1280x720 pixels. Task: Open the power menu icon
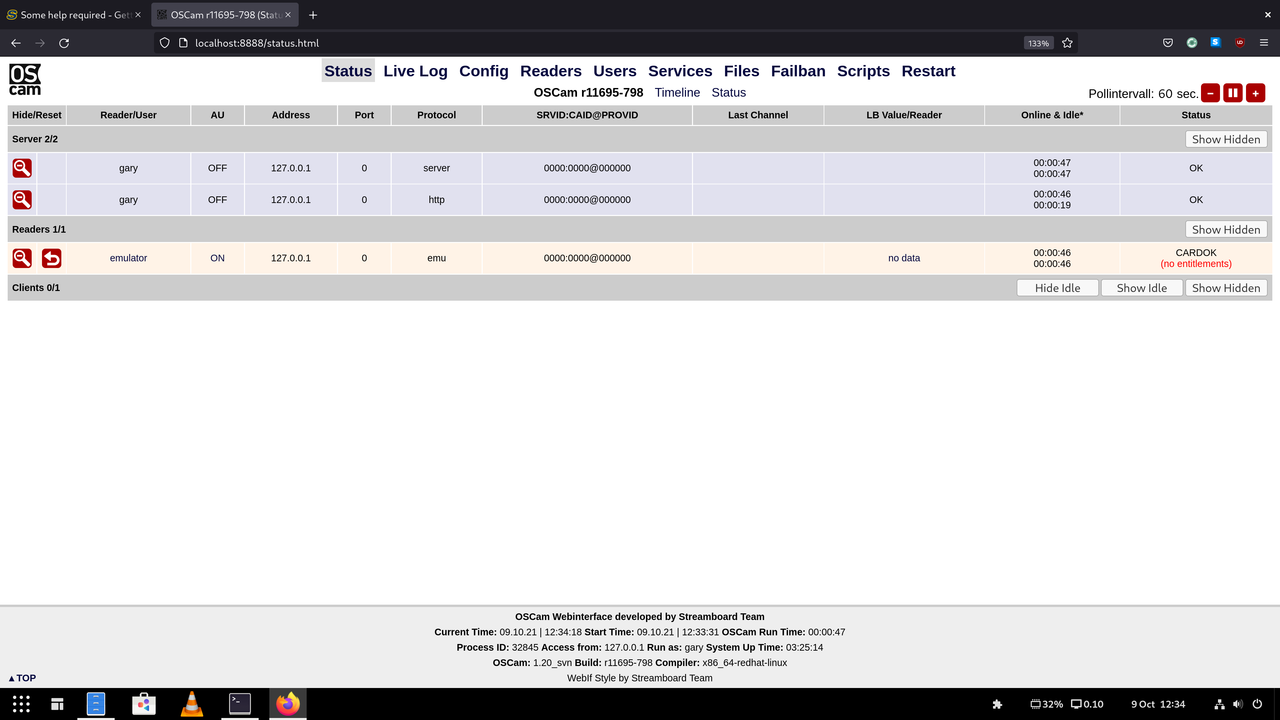(1257, 704)
